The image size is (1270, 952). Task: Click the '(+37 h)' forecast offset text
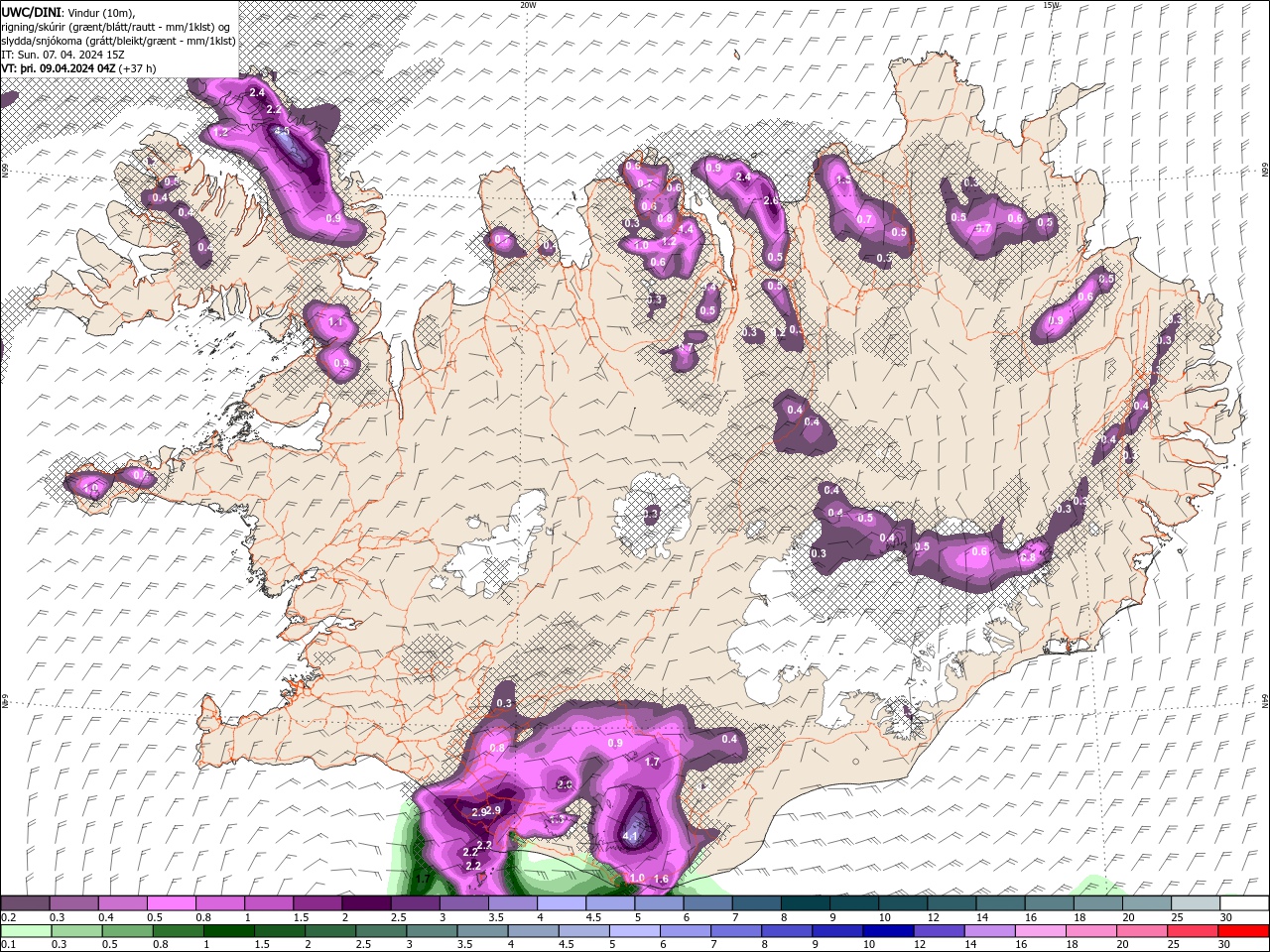pyautogui.click(x=137, y=68)
